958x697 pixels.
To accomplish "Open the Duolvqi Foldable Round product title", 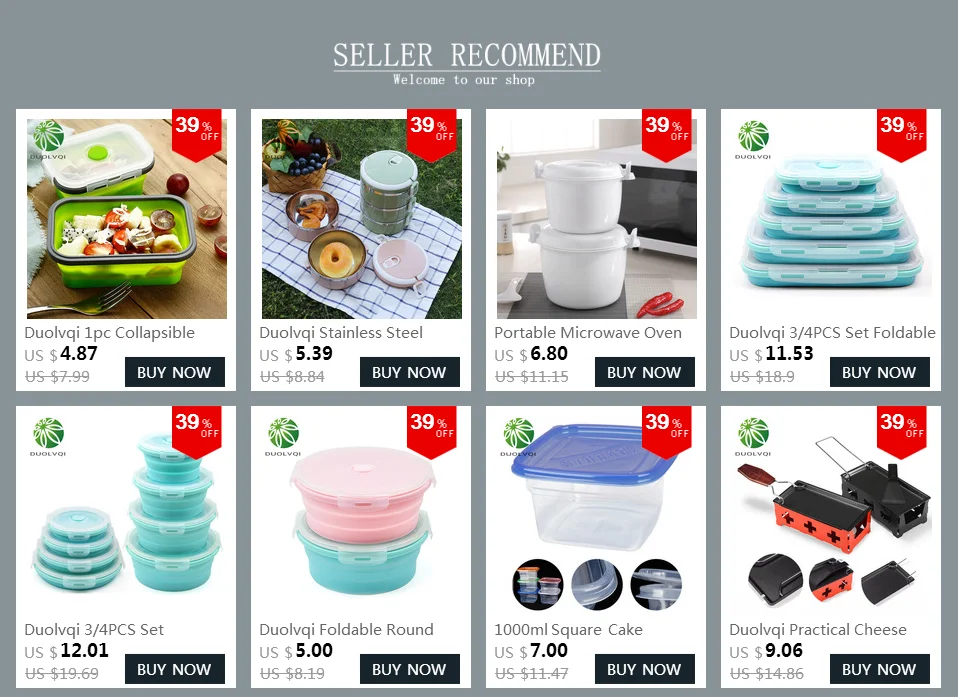I will click(x=346, y=630).
